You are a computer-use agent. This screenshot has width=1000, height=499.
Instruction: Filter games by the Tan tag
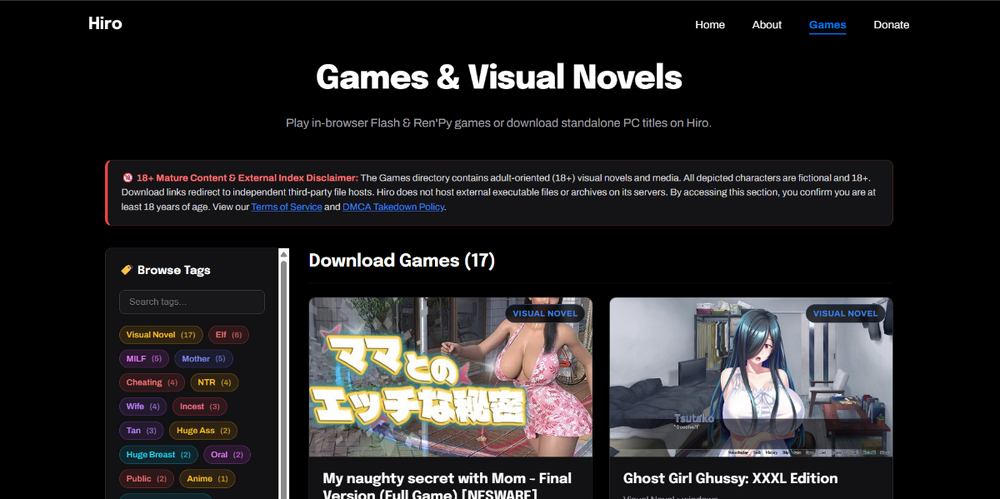coord(141,431)
